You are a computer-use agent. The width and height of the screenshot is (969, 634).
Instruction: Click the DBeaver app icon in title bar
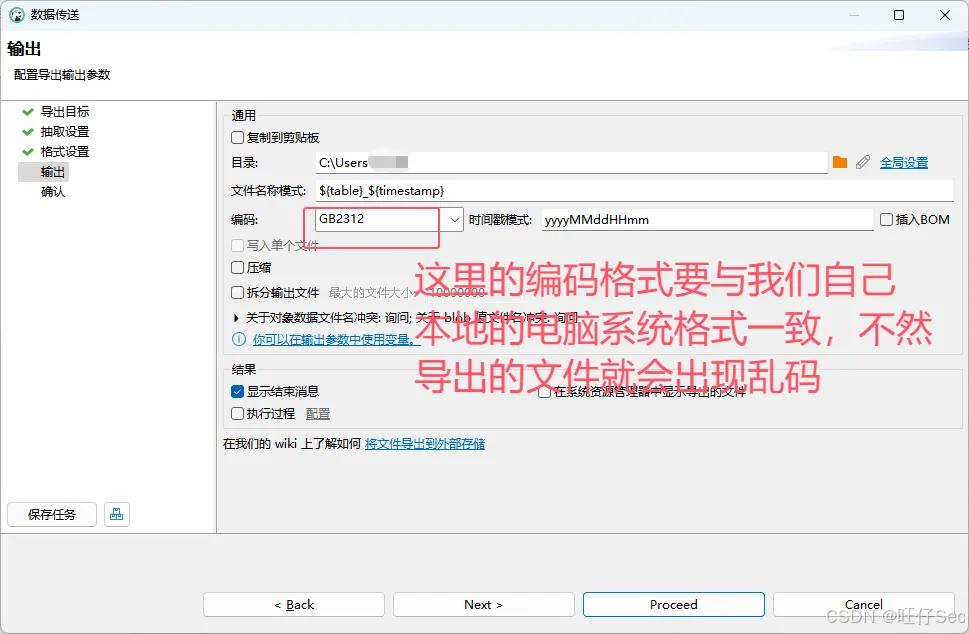tap(17, 15)
